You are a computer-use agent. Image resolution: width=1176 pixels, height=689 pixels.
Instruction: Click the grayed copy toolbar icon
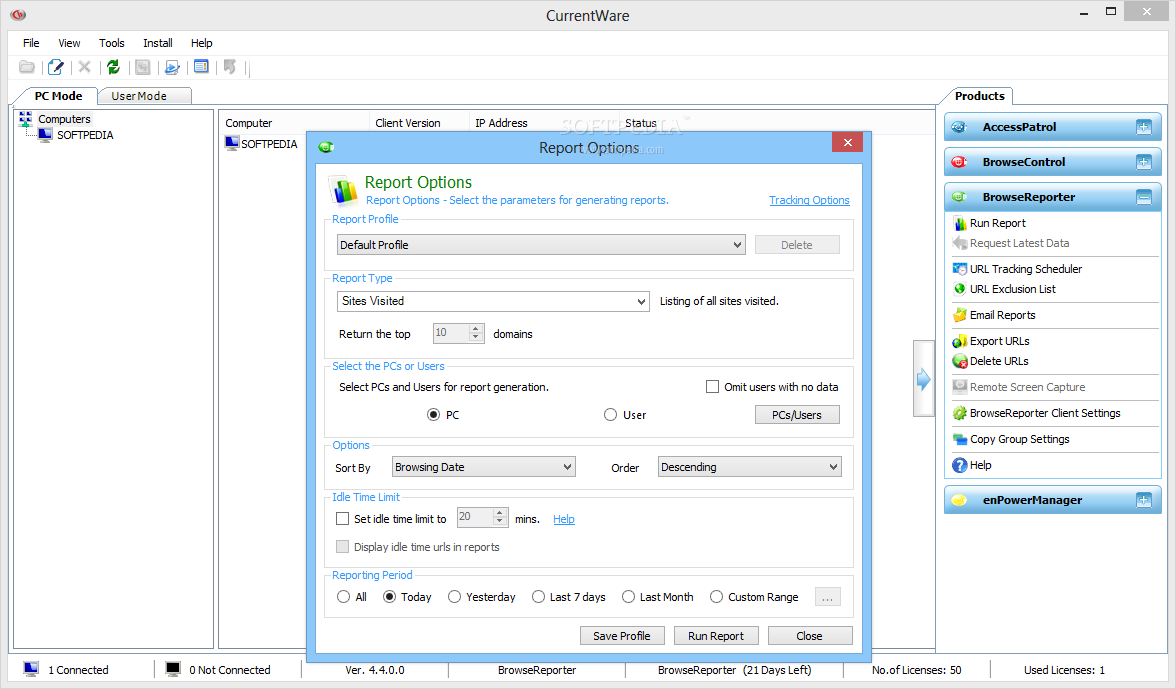tap(142, 67)
